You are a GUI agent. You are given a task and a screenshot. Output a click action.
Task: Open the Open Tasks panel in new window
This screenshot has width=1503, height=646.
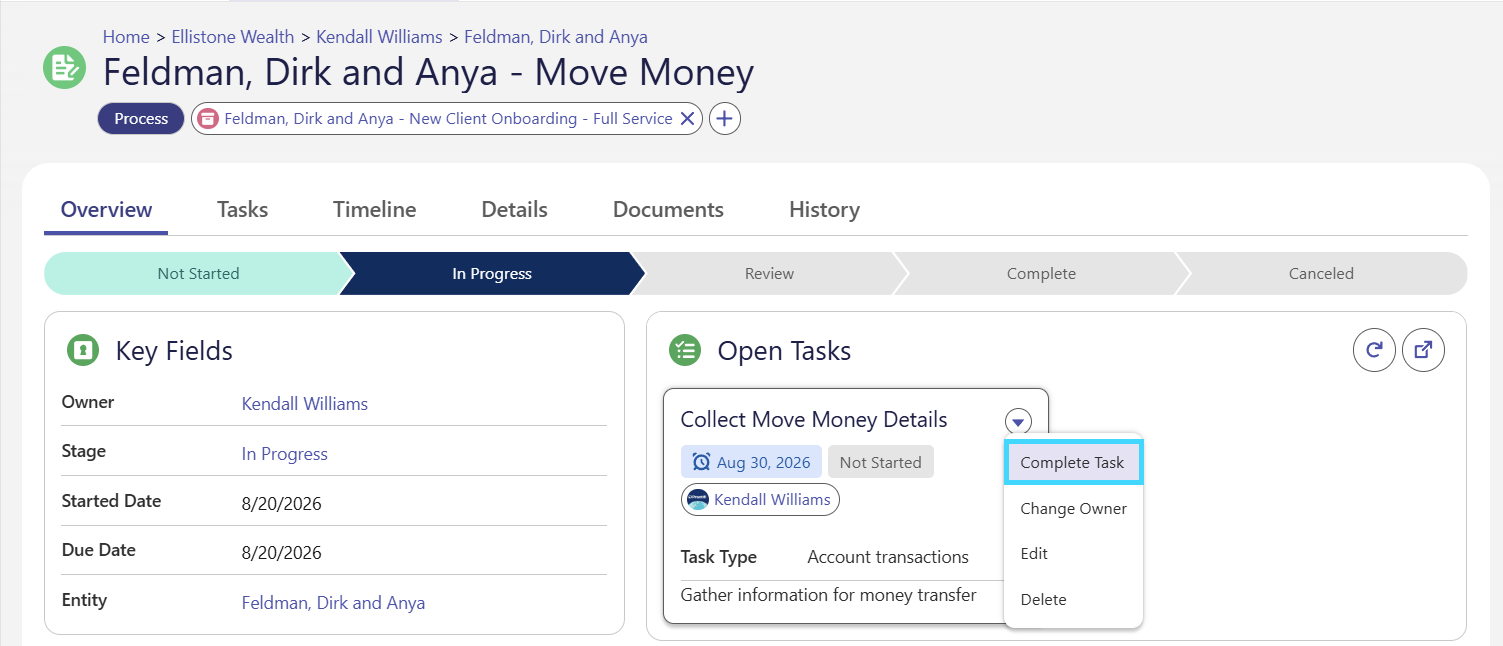click(x=1423, y=350)
